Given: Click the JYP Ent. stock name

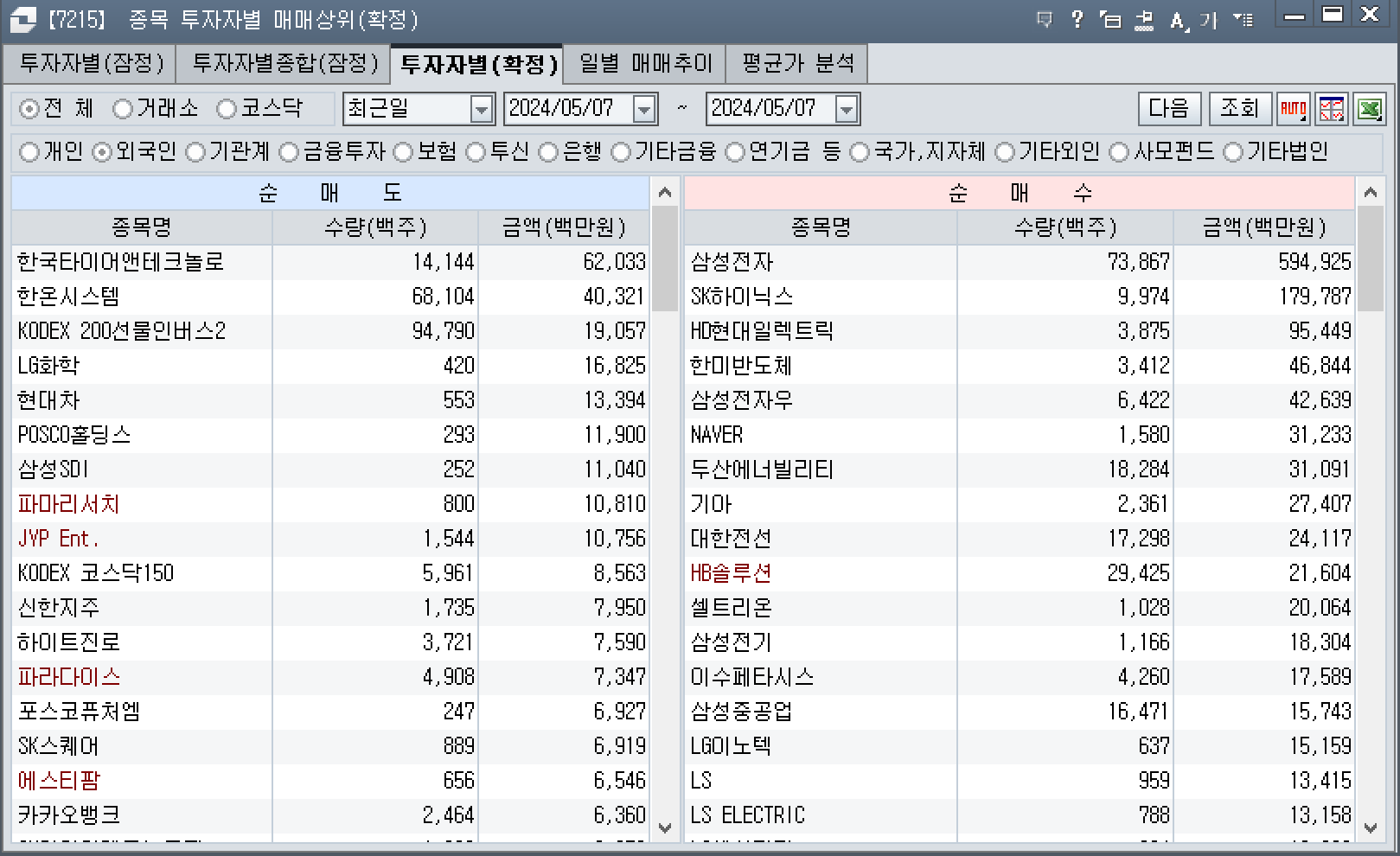Looking at the screenshot, I should click(58, 539).
